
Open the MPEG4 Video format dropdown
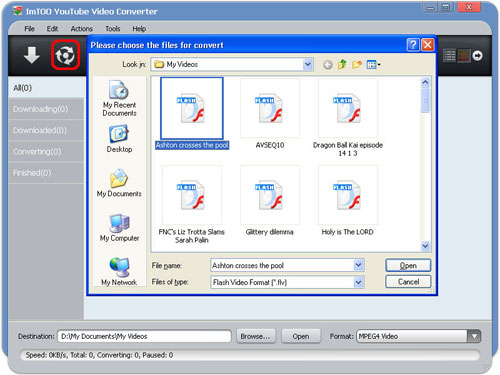pyautogui.click(x=474, y=336)
